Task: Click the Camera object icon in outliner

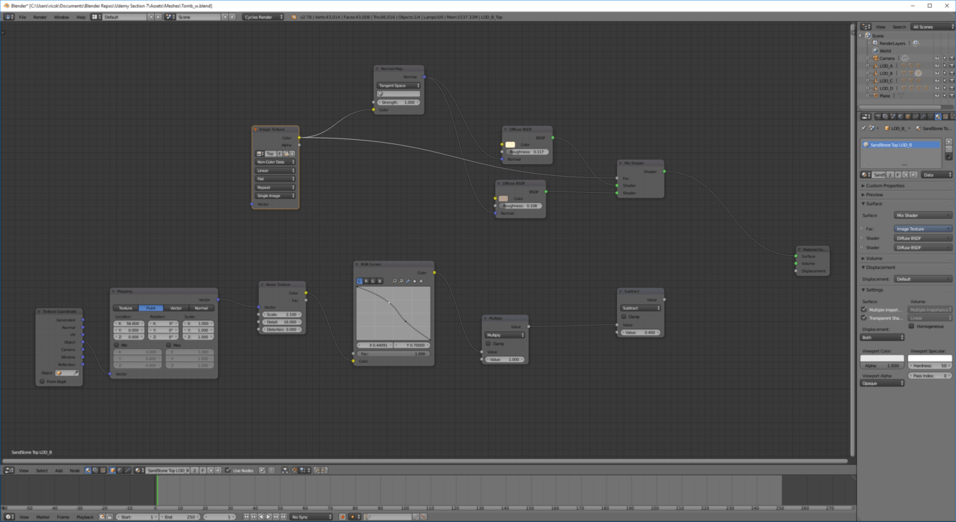Action: (874, 58)
